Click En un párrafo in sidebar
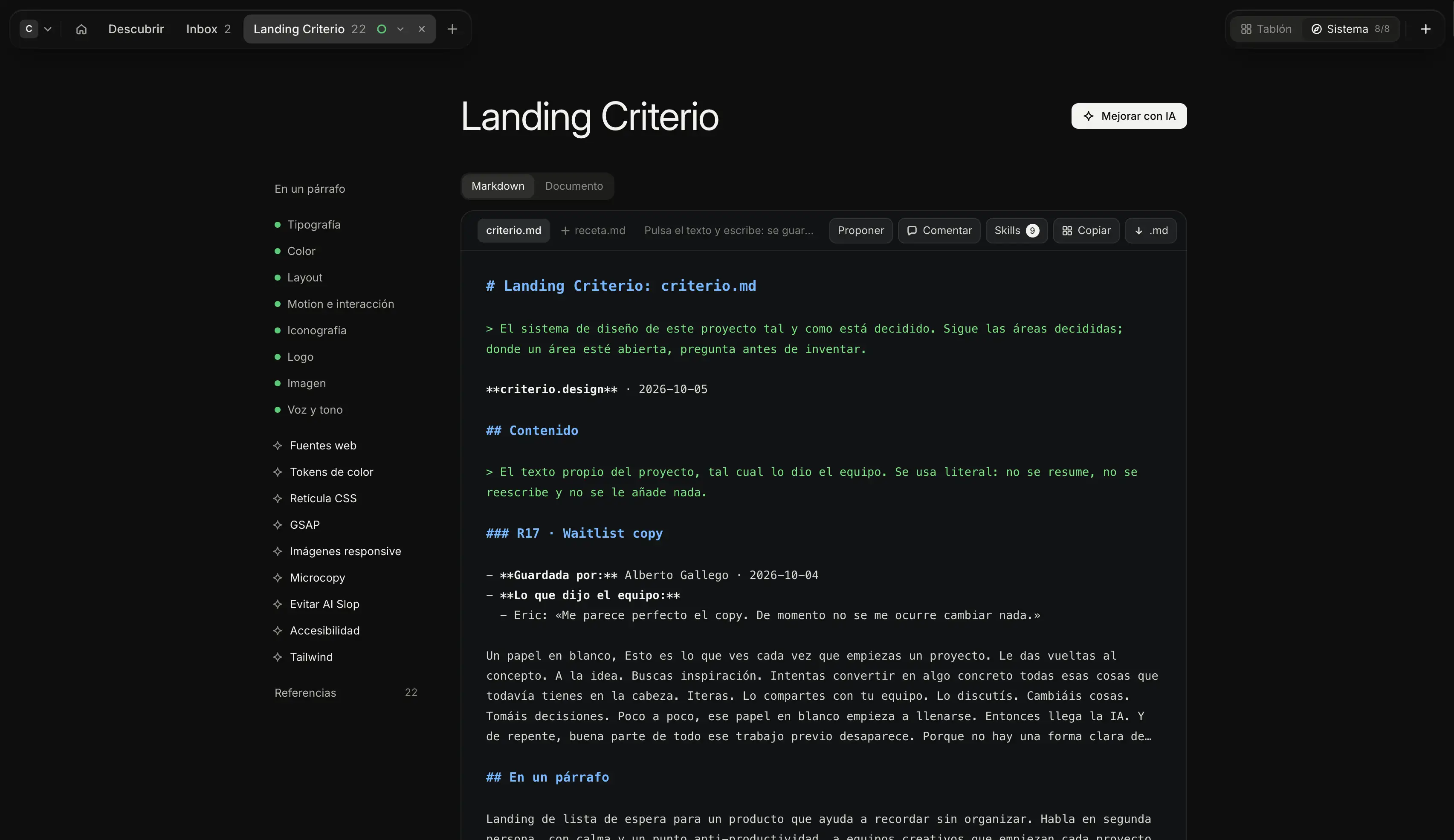The image size is (1454, 840). point(310,189)
